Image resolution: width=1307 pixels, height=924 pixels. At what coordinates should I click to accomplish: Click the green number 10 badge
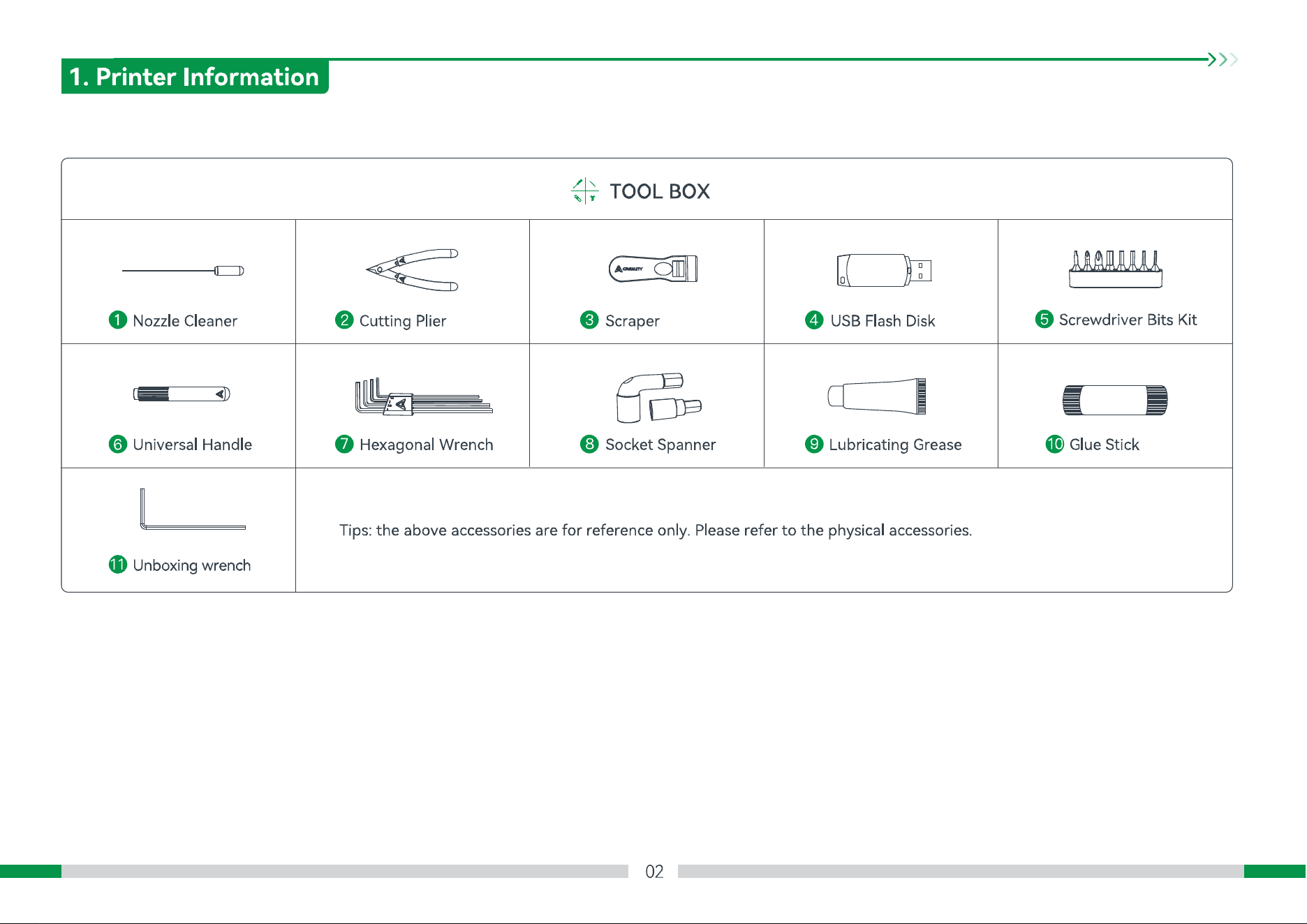1054,444
